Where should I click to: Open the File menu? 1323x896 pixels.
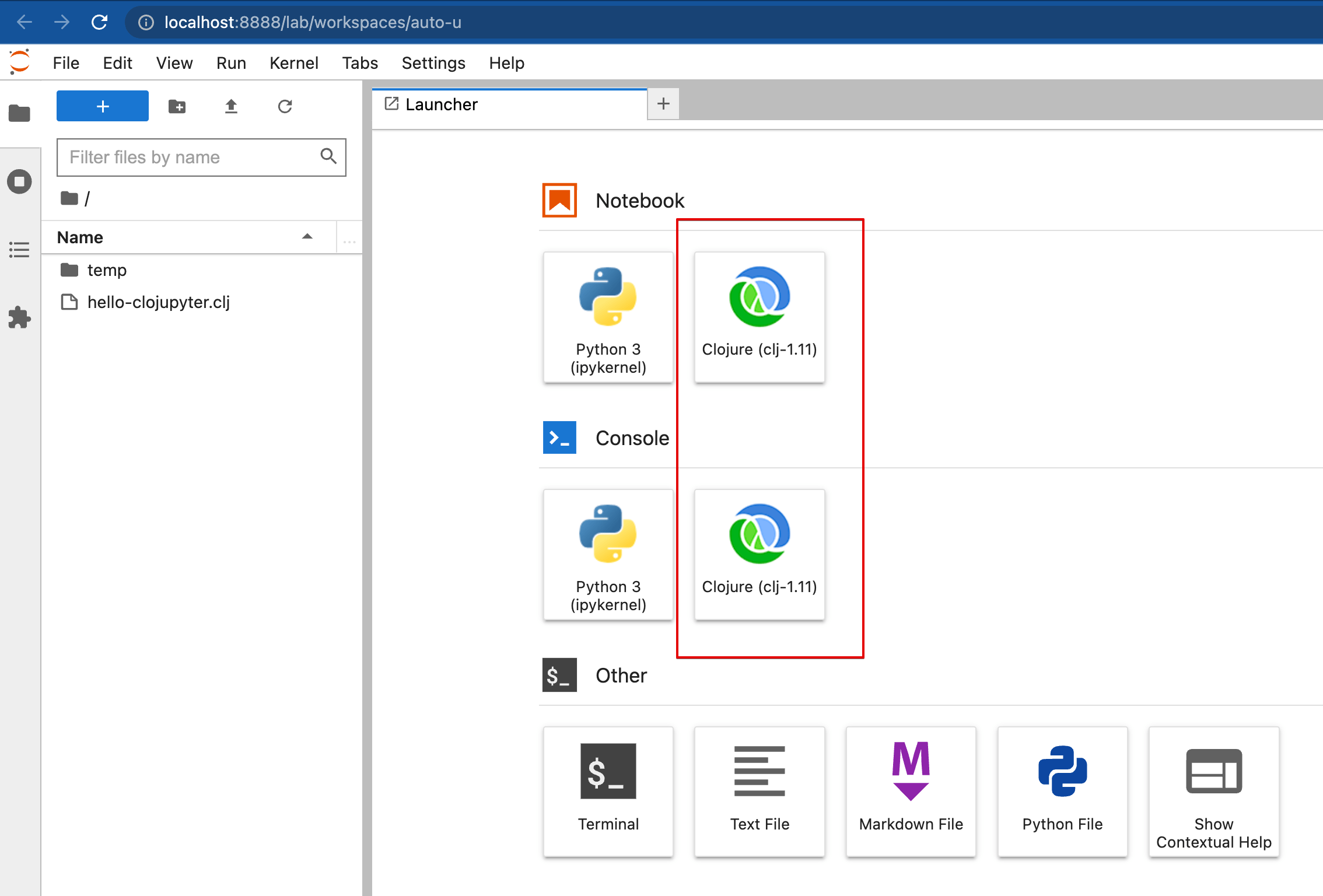[x=66, y=63]
